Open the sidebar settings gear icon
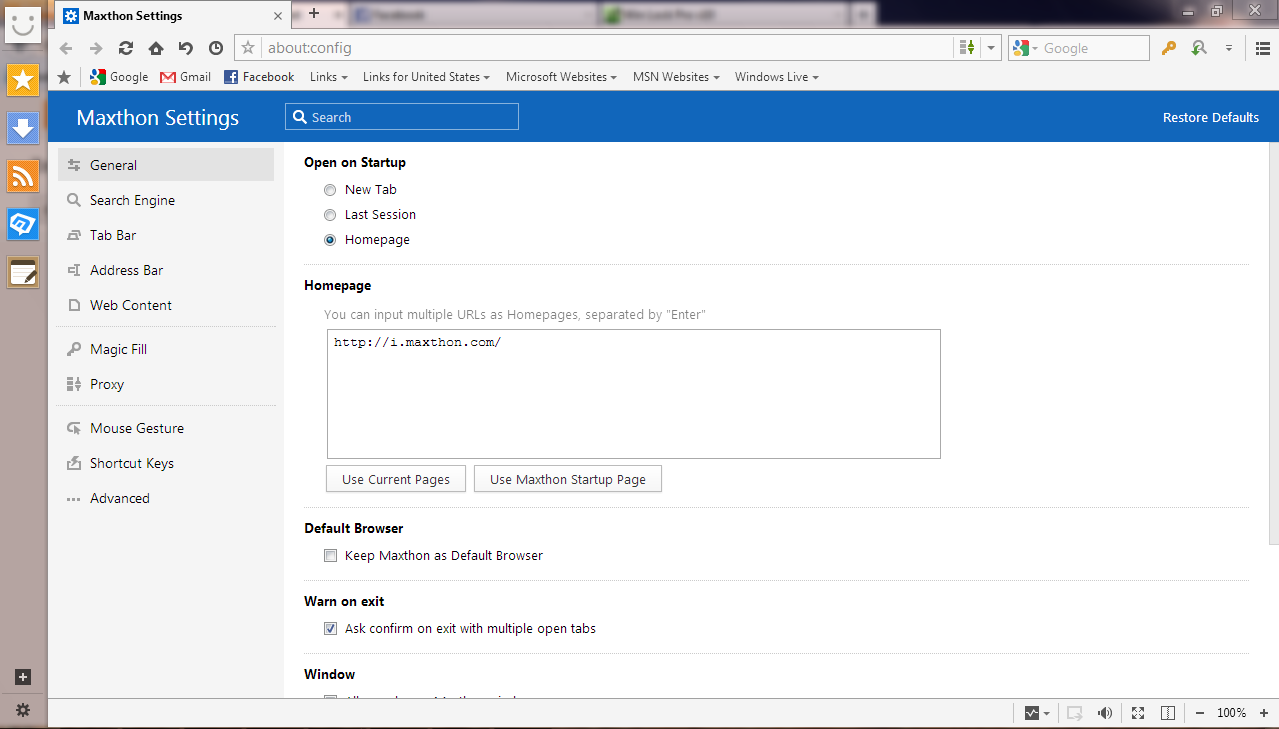The image size is (1279, 729). pyautogui.click(x=23, y=710)
